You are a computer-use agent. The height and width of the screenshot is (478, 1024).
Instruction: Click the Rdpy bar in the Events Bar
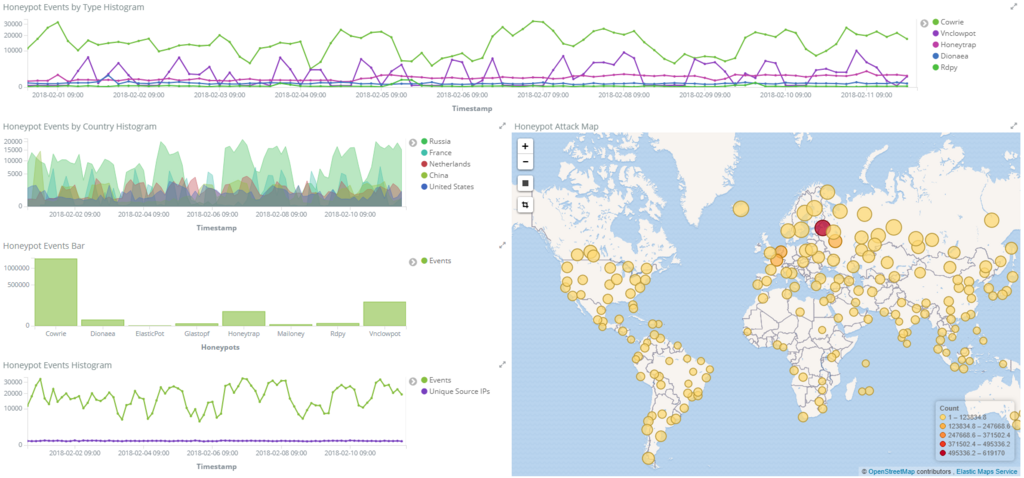338,324
